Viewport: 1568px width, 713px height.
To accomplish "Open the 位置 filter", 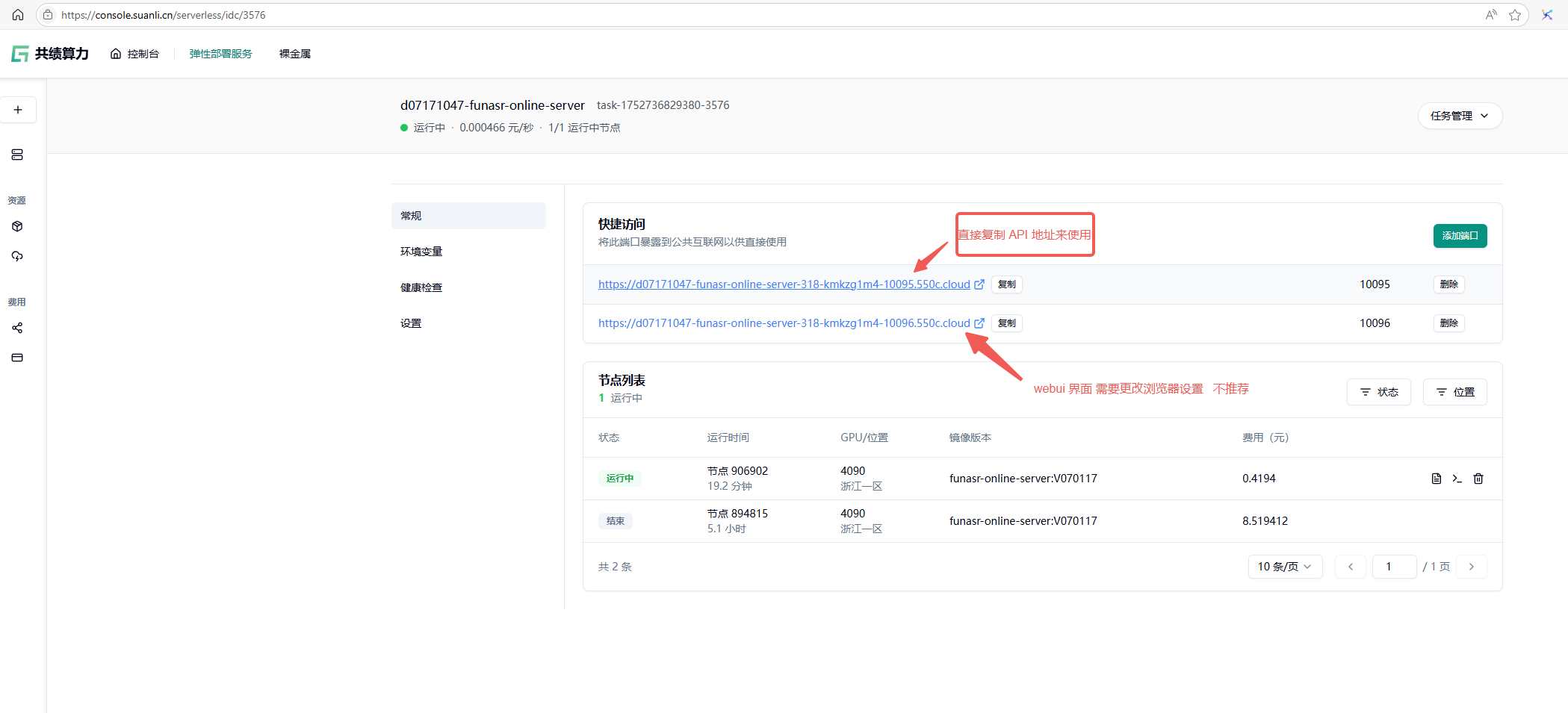I will point(1454,392).
